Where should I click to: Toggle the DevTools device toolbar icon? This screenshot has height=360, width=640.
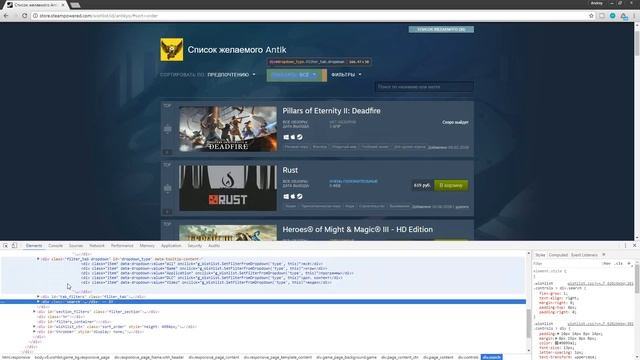14,246
